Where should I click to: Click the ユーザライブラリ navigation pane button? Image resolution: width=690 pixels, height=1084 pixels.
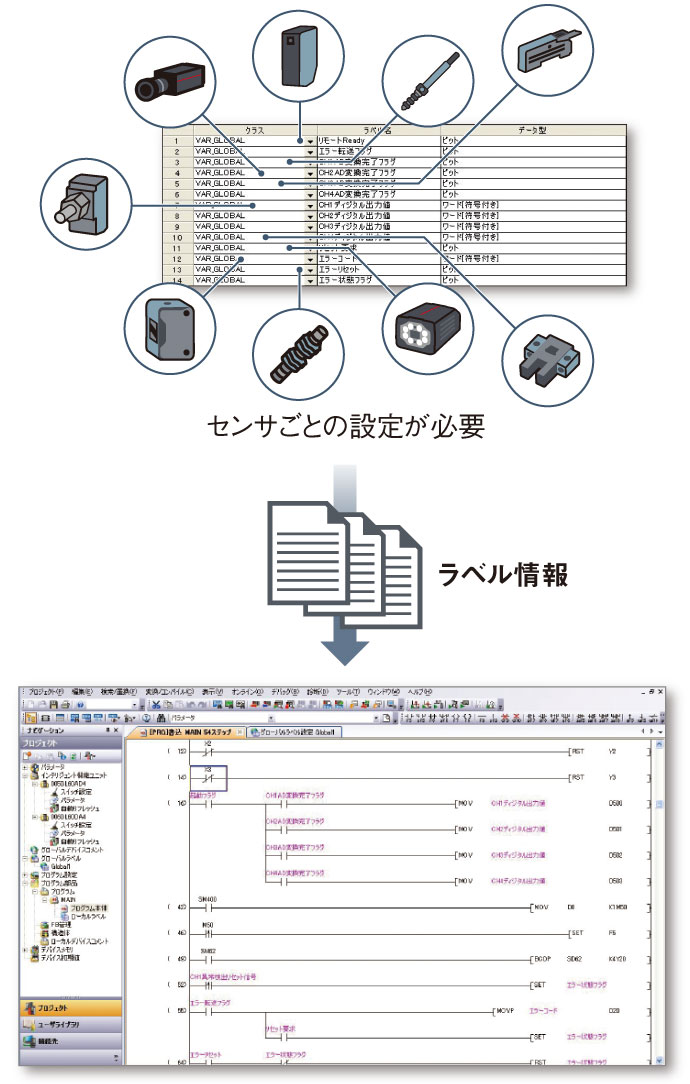click(x=71, y=1025)
